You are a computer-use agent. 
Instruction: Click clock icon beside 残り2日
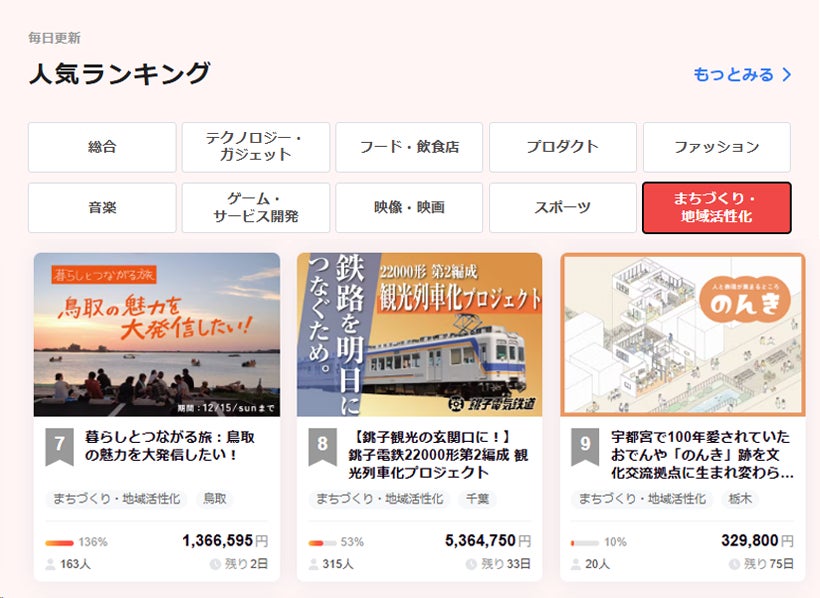215,564
